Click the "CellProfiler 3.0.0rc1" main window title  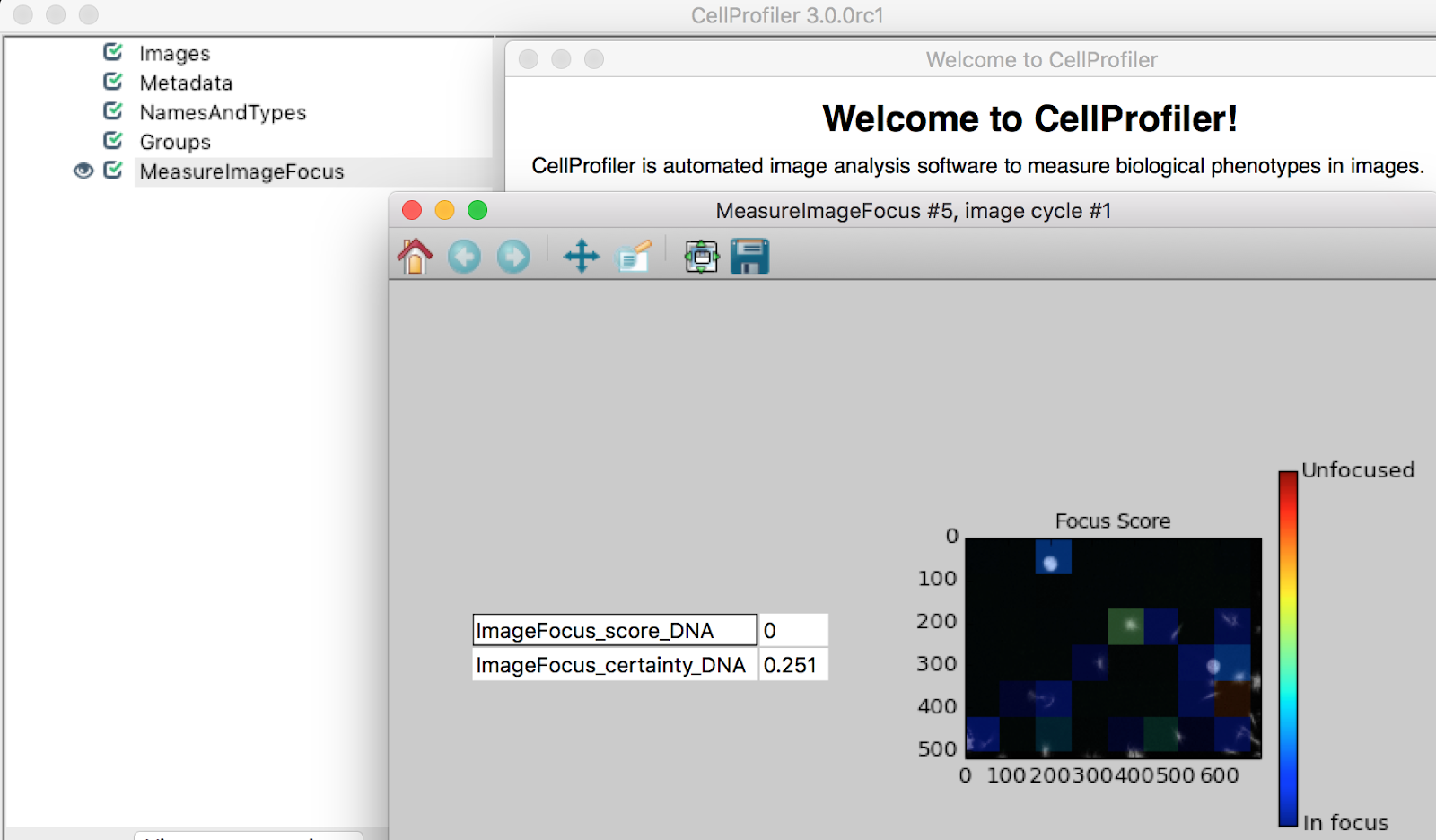(787, 15)
